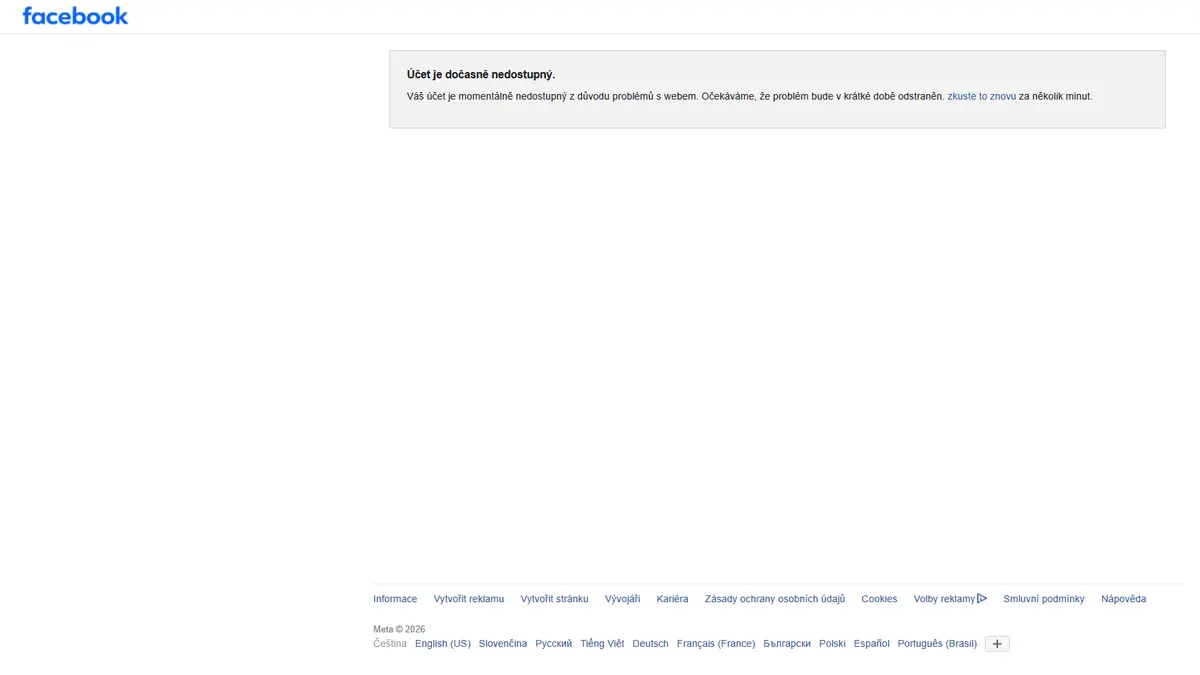Open more languages with plus button
The width and height of the screenshot is (1200, 675).
click(x=997, y=644)
